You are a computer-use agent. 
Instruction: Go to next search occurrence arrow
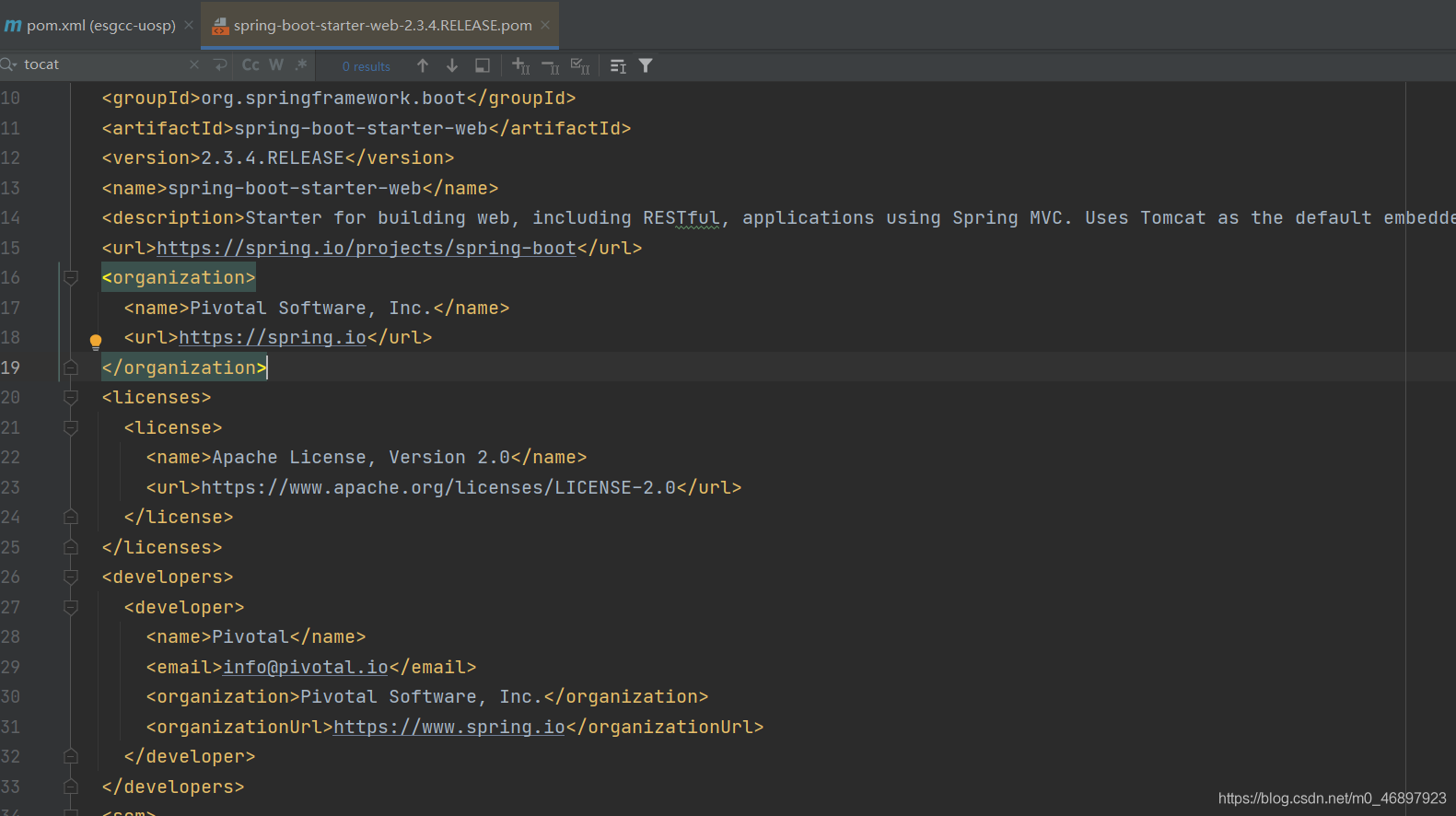click(452, 65)
